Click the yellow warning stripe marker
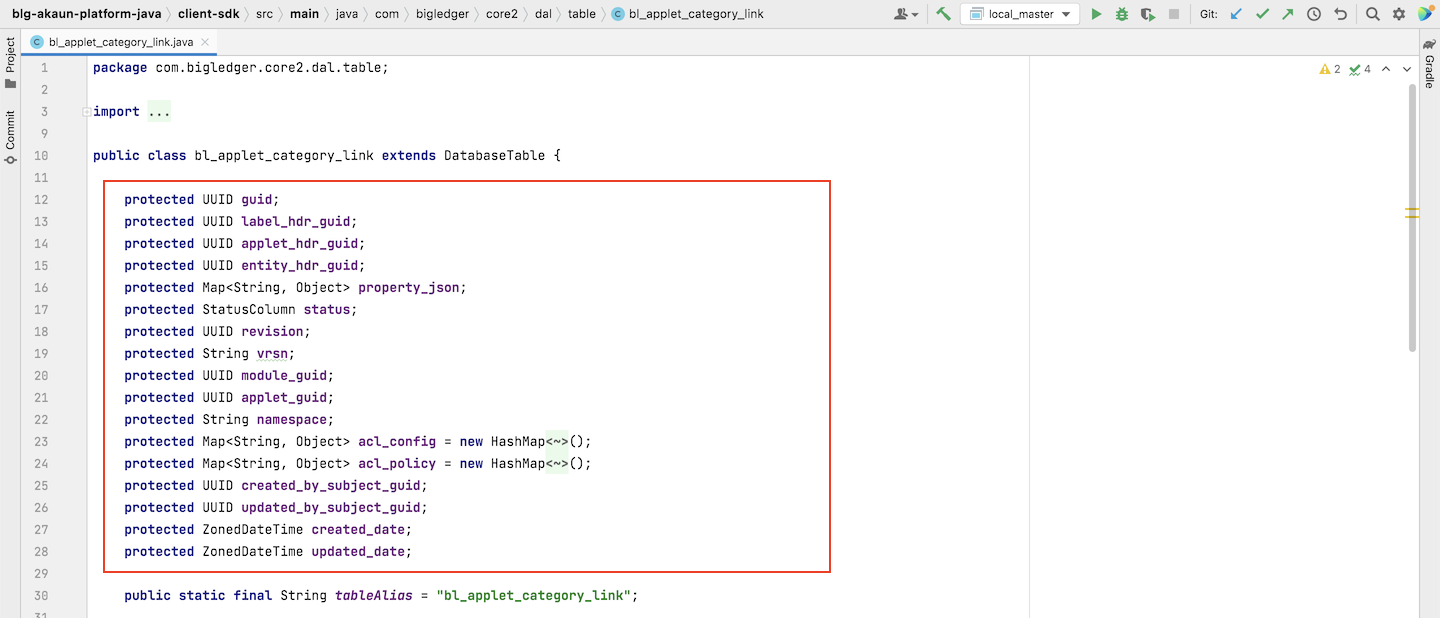This screenshot has width=1440, height=618. 1412,212
